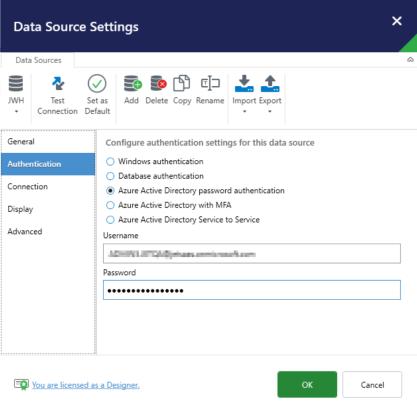Click the green OK button
The height and width of the screenshot is (411, 417).
pos(307,384)
